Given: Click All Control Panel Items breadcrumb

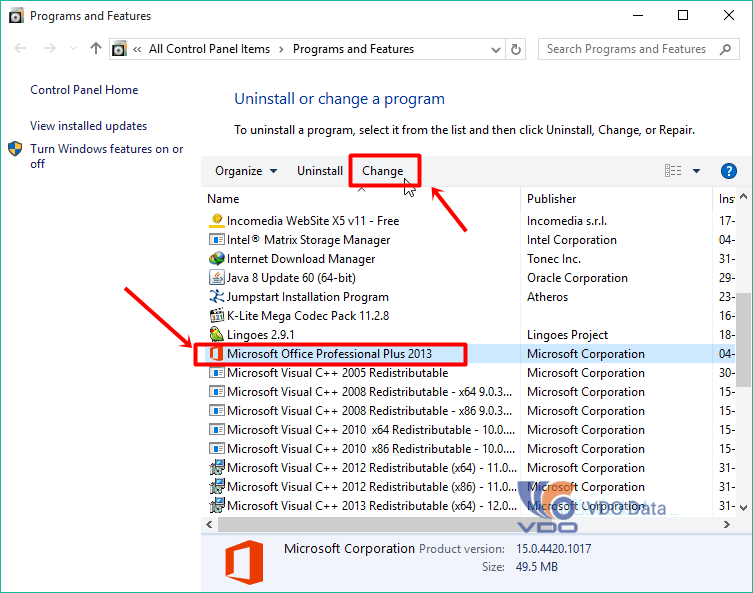Looking at the screenshot, I should (209, 49).
